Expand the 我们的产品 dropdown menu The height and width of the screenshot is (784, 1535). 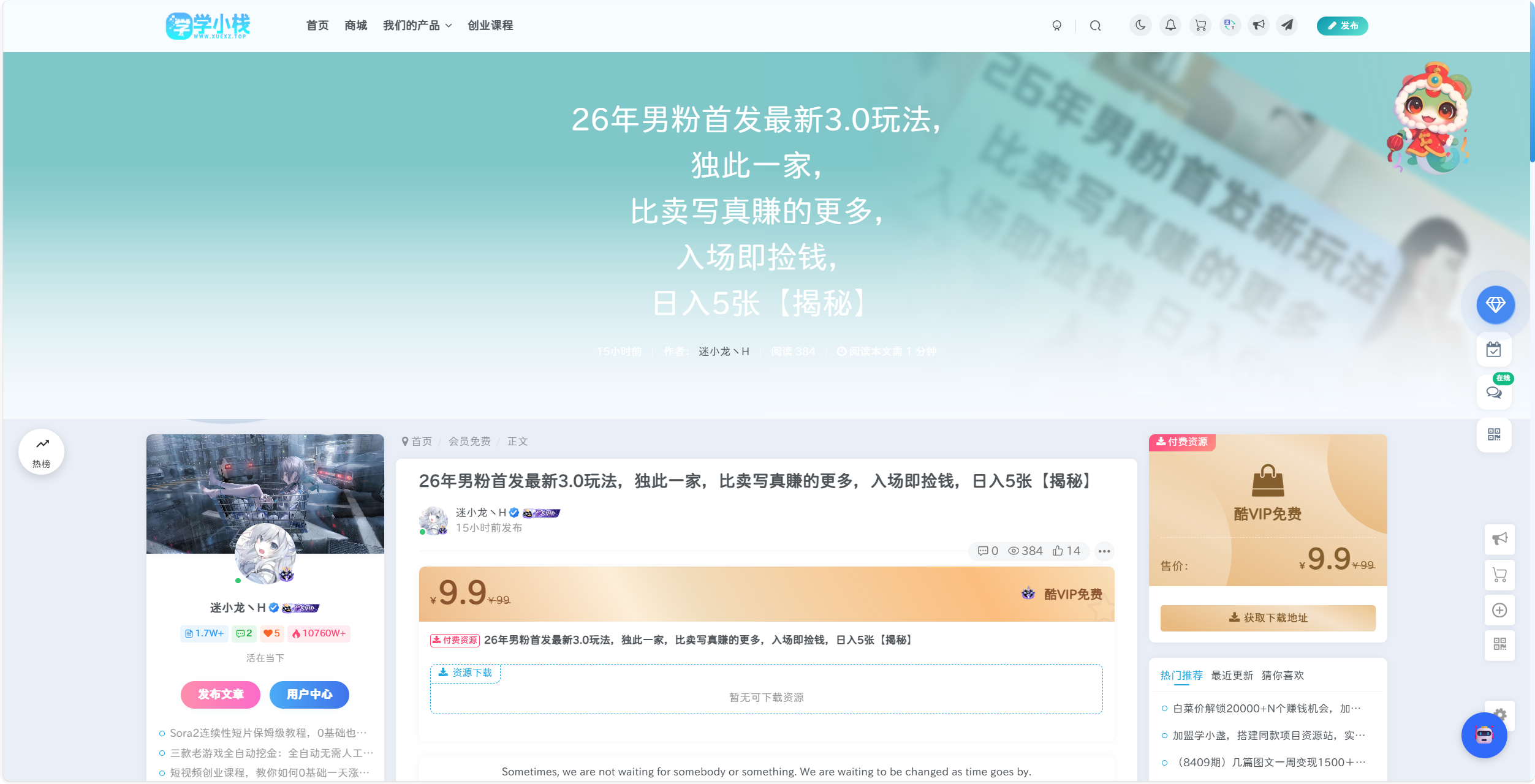click(417, 26)
